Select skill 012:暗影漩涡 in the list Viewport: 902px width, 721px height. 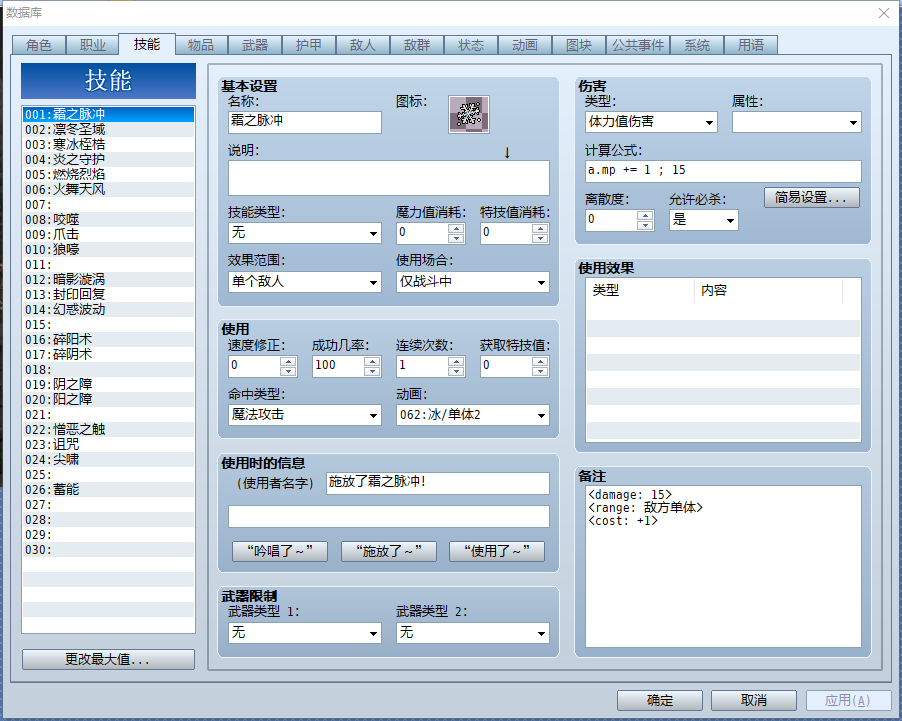coord(108,279)
